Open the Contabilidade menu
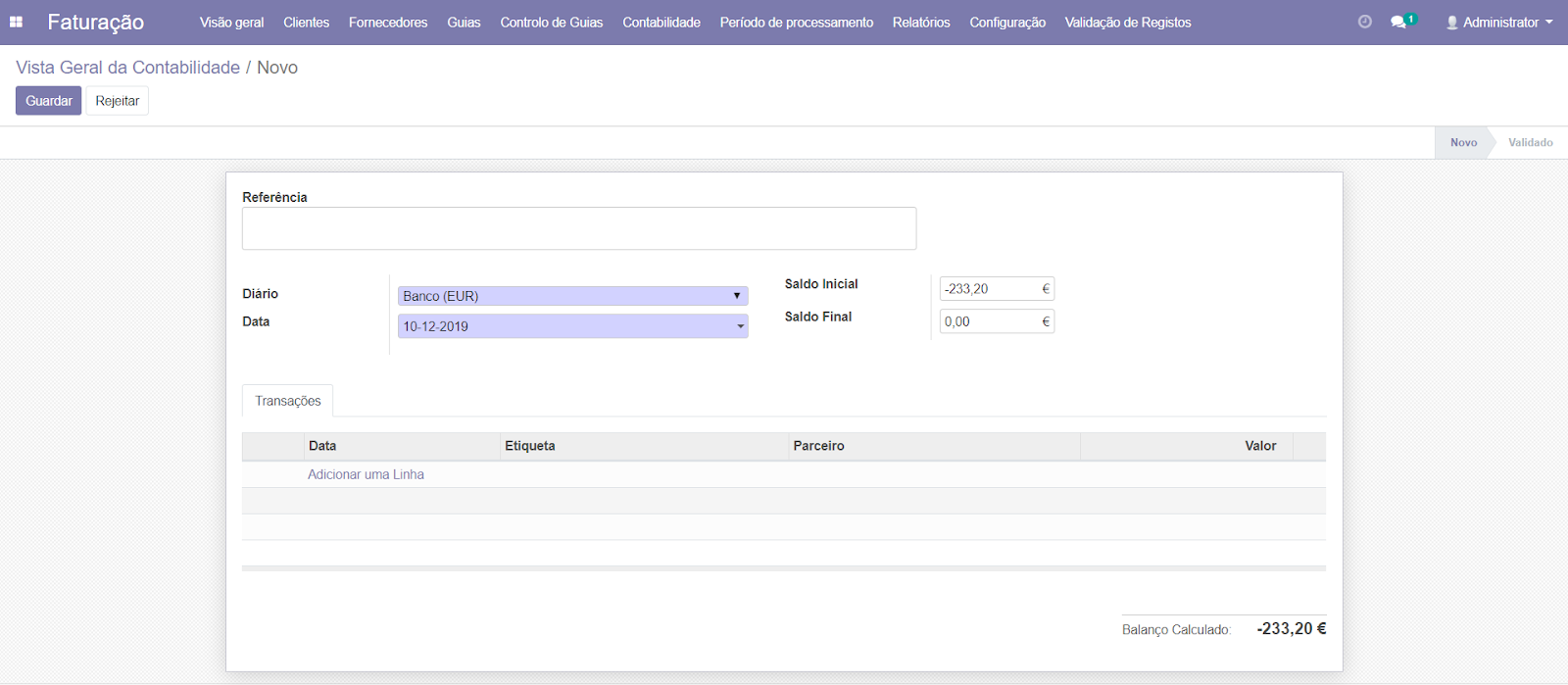Viewport: 1568px width, 685px height. point(661,22)
